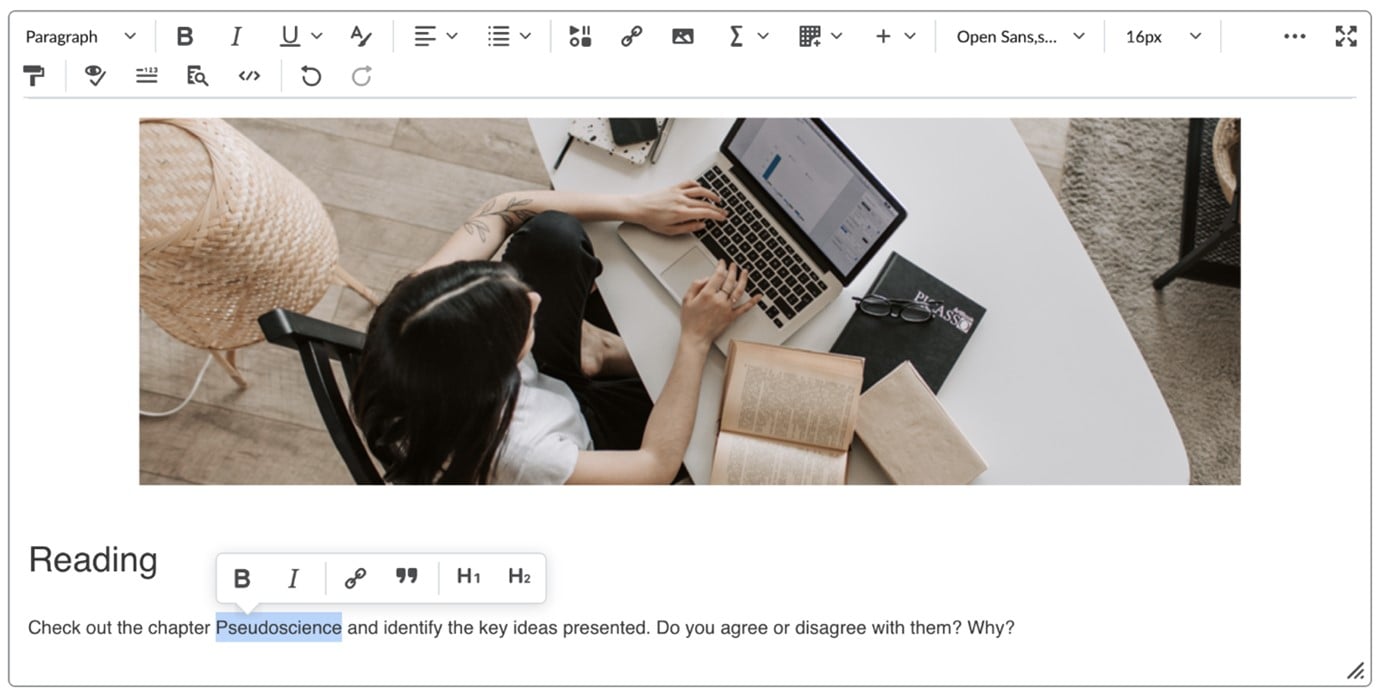
Task: Click the plus insert-other icon
Action: (883, 37)
